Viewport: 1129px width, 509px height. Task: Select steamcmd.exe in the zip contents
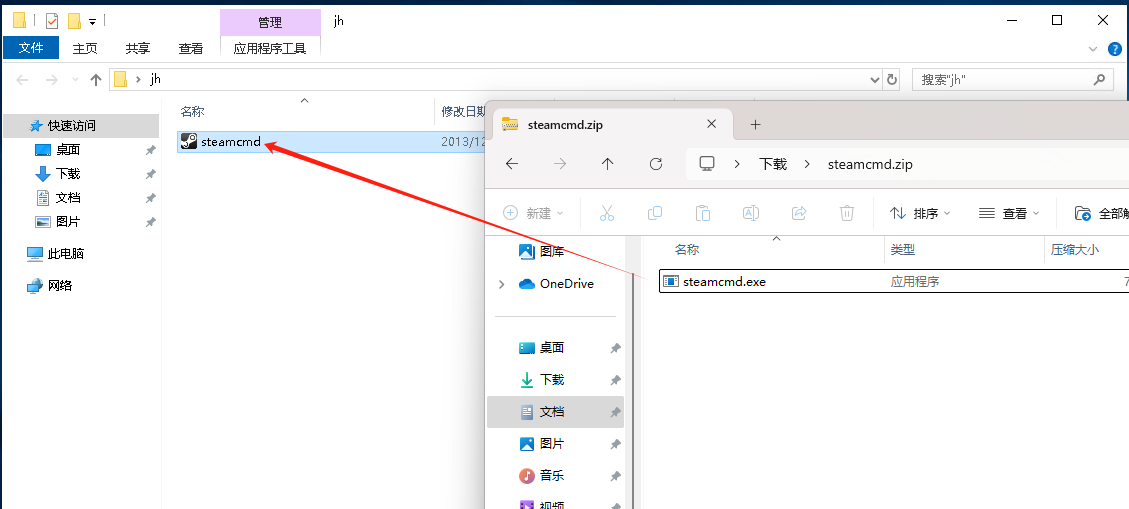[894, 281]
